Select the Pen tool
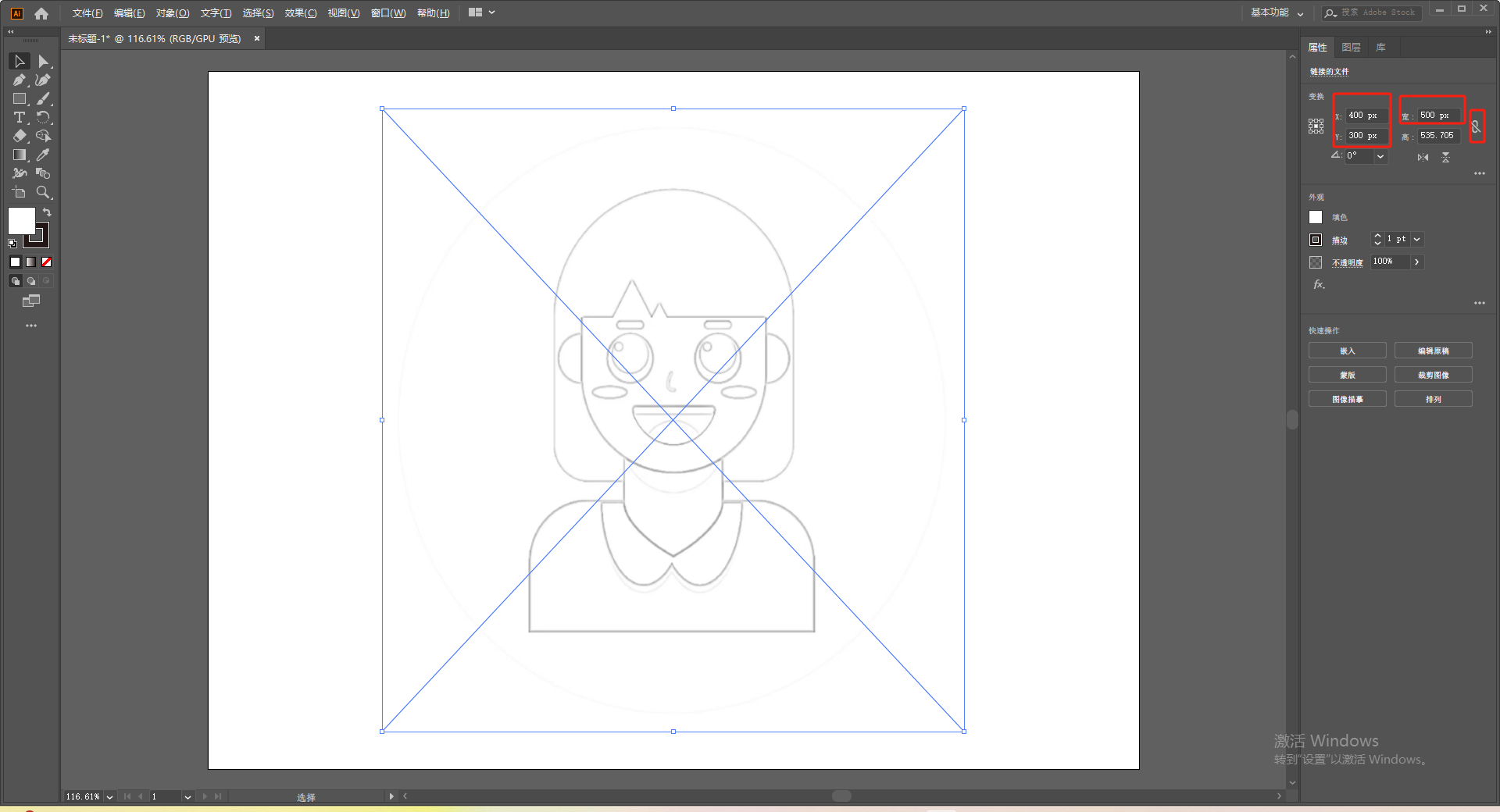The height and width of the screenshot is (812, 1500). 20,80
